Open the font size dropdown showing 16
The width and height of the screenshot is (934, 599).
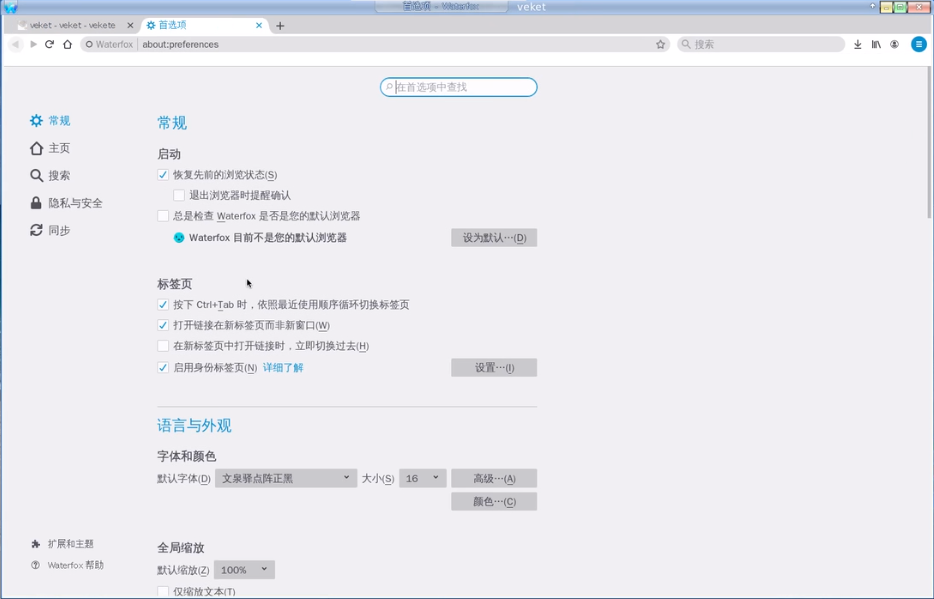[422, 478]
